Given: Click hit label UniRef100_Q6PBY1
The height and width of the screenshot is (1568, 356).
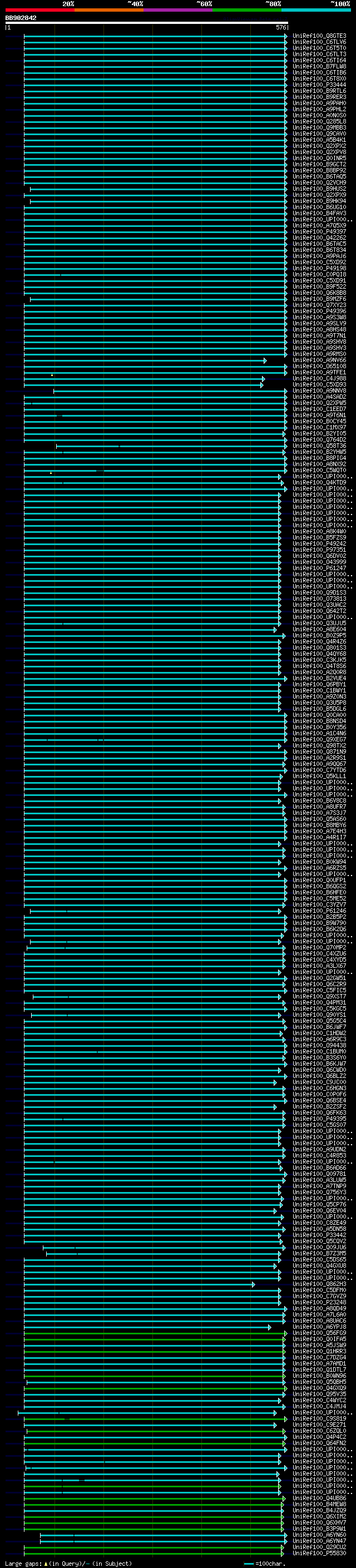Looking at the screenshot, I should point(319,685).
